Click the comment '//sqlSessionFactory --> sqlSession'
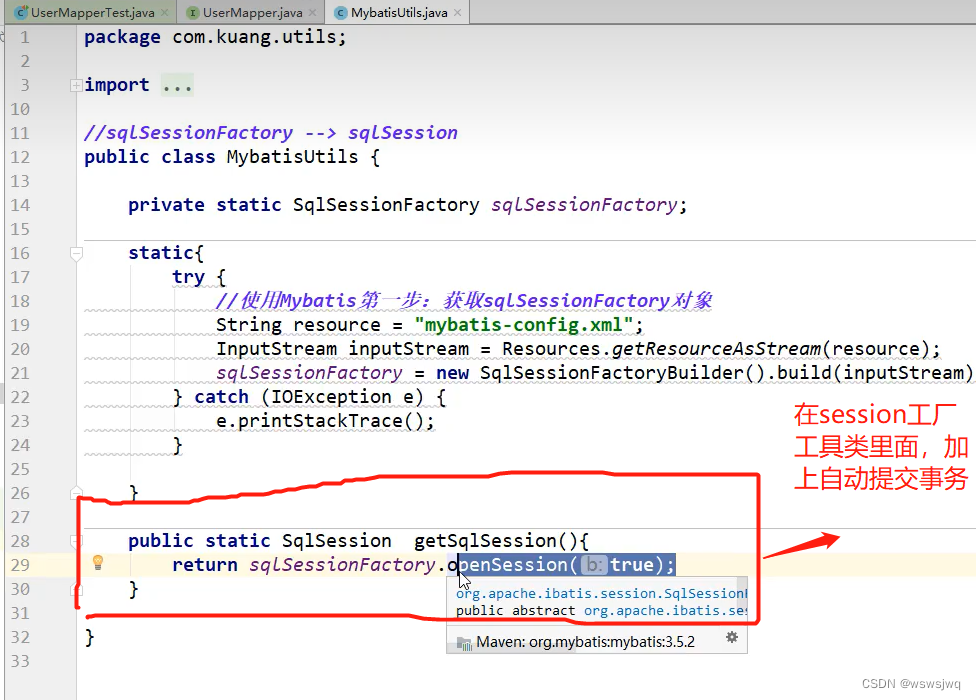 pos(271,133)
